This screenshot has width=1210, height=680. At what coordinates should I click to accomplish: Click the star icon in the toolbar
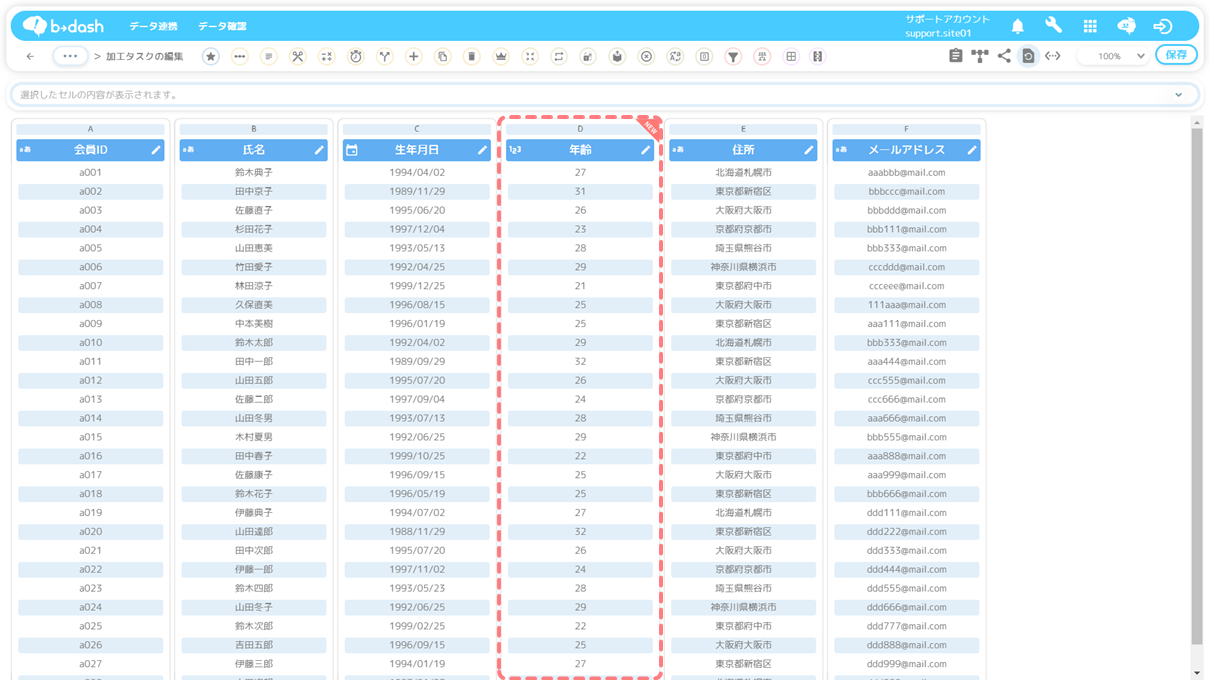pyautogui.click(x=210, y=57)
